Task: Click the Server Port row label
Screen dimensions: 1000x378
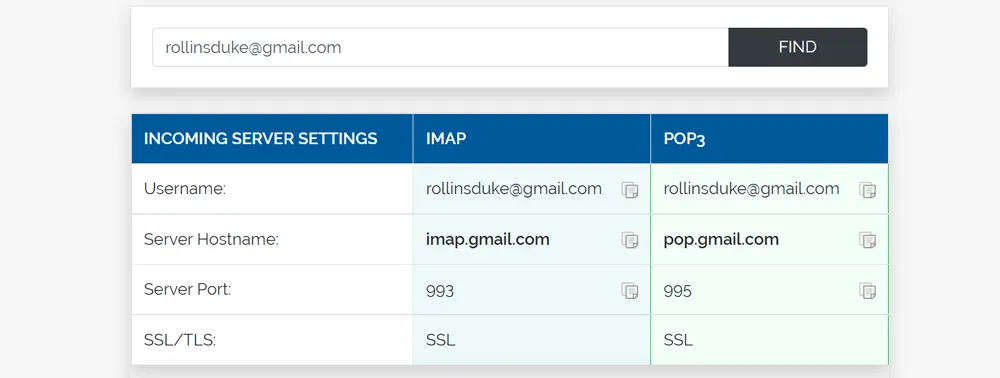Action: (188, 289)
